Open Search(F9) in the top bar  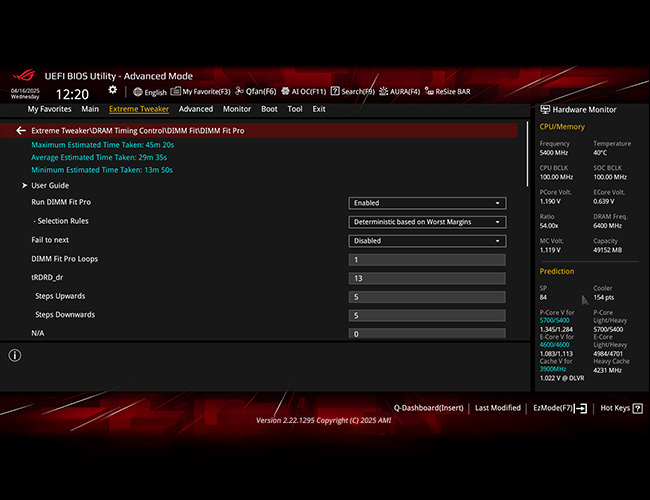point(353,92)
